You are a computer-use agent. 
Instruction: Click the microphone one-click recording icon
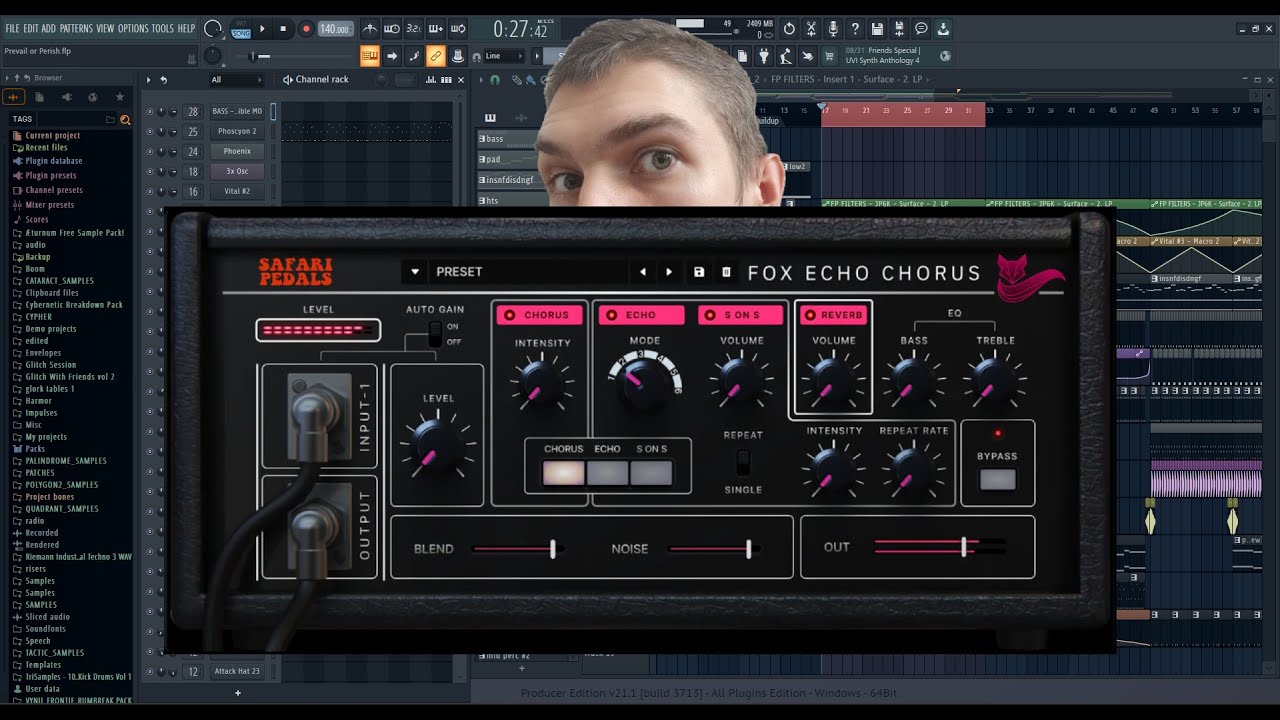point(833,29)
